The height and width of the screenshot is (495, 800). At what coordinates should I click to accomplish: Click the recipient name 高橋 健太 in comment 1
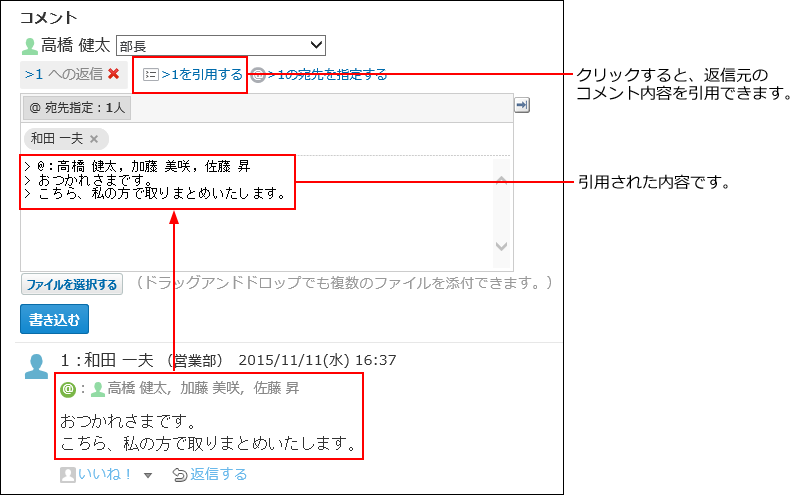click(x=138, y=388)
